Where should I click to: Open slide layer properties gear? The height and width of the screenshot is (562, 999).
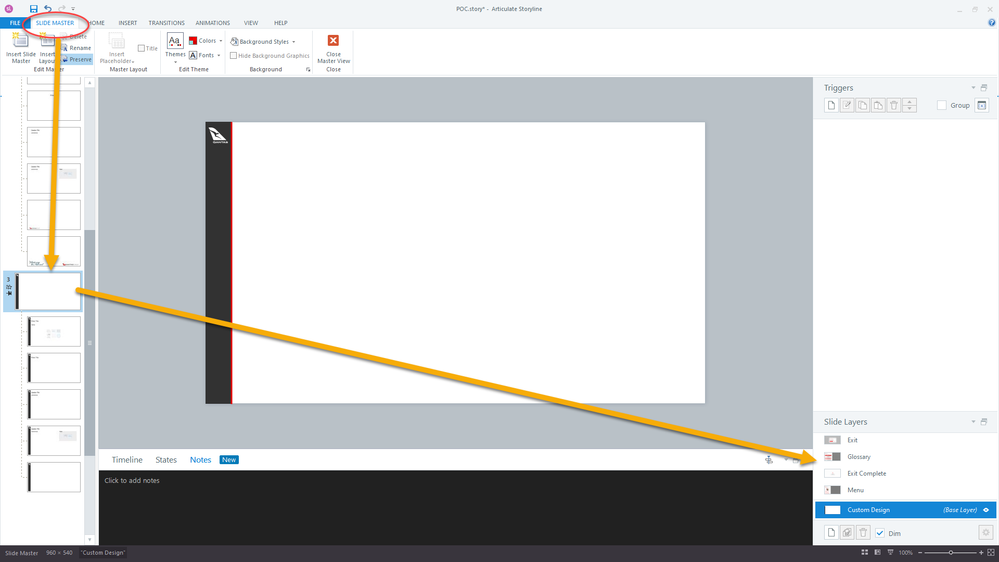pyautogui.click(x=986, y=533)
